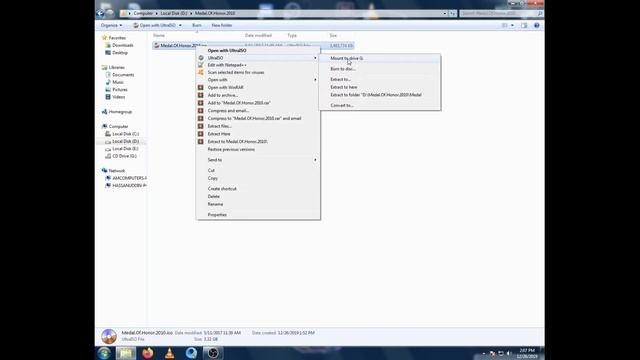640x360 pixels.
Task: Choose Mount to drive G: in submenu
Action: [380, 58]
